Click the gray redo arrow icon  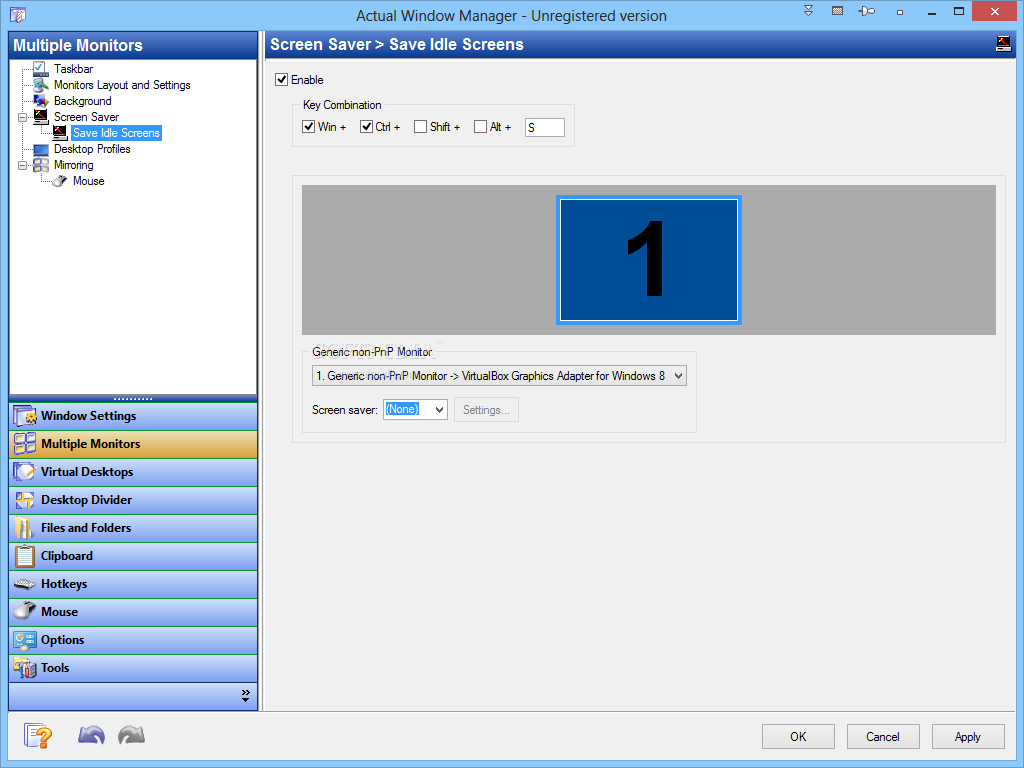(x=131, y=735)
